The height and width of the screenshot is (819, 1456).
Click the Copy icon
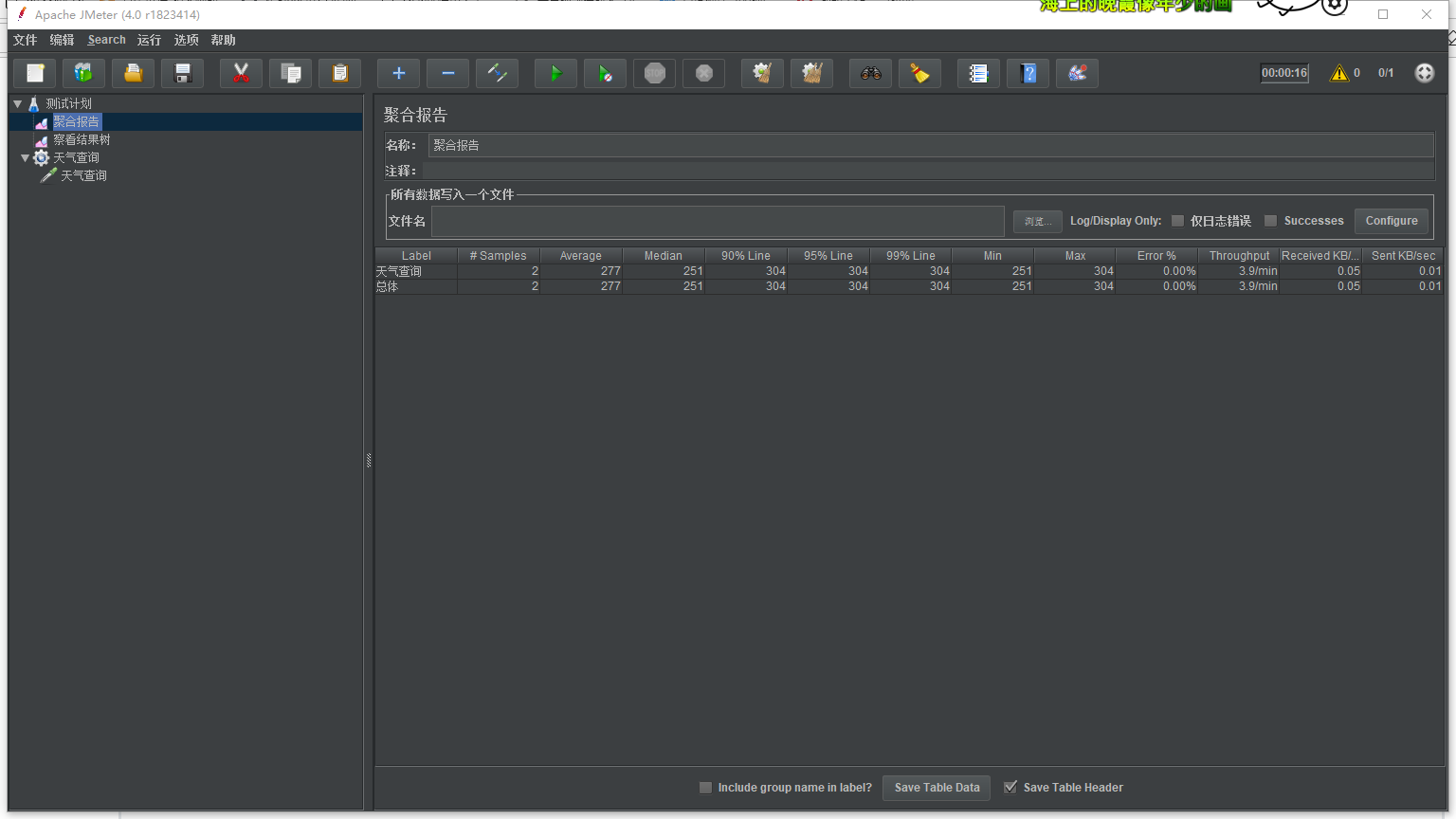click(x=291, y=73)
